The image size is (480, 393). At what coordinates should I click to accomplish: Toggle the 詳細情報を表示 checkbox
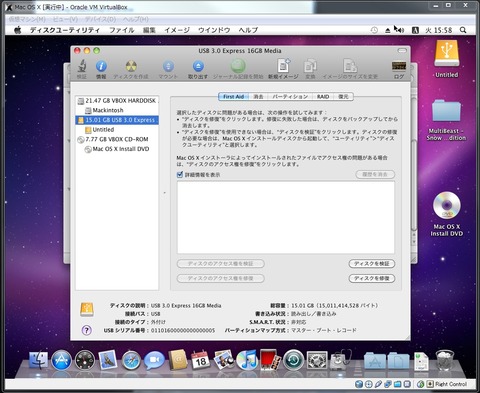(x=180, y=174)
